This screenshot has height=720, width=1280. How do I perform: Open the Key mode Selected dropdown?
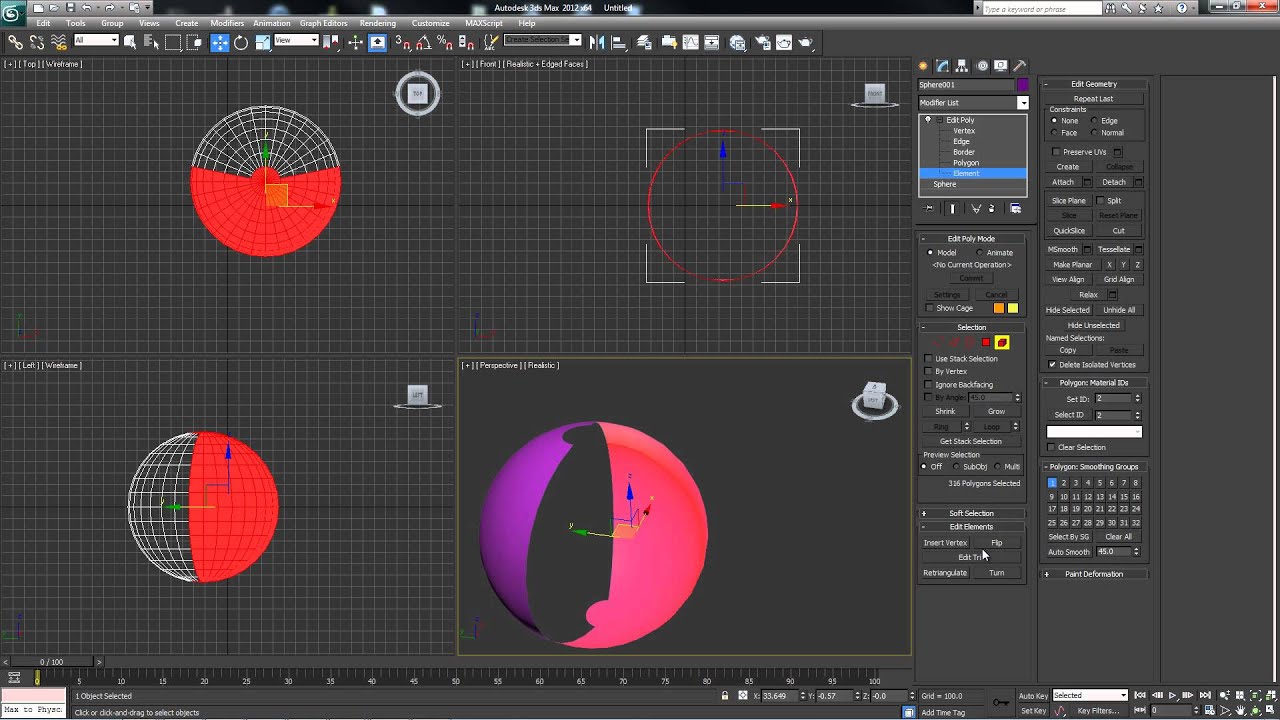pyautogui.click(x=1090, y=696)
